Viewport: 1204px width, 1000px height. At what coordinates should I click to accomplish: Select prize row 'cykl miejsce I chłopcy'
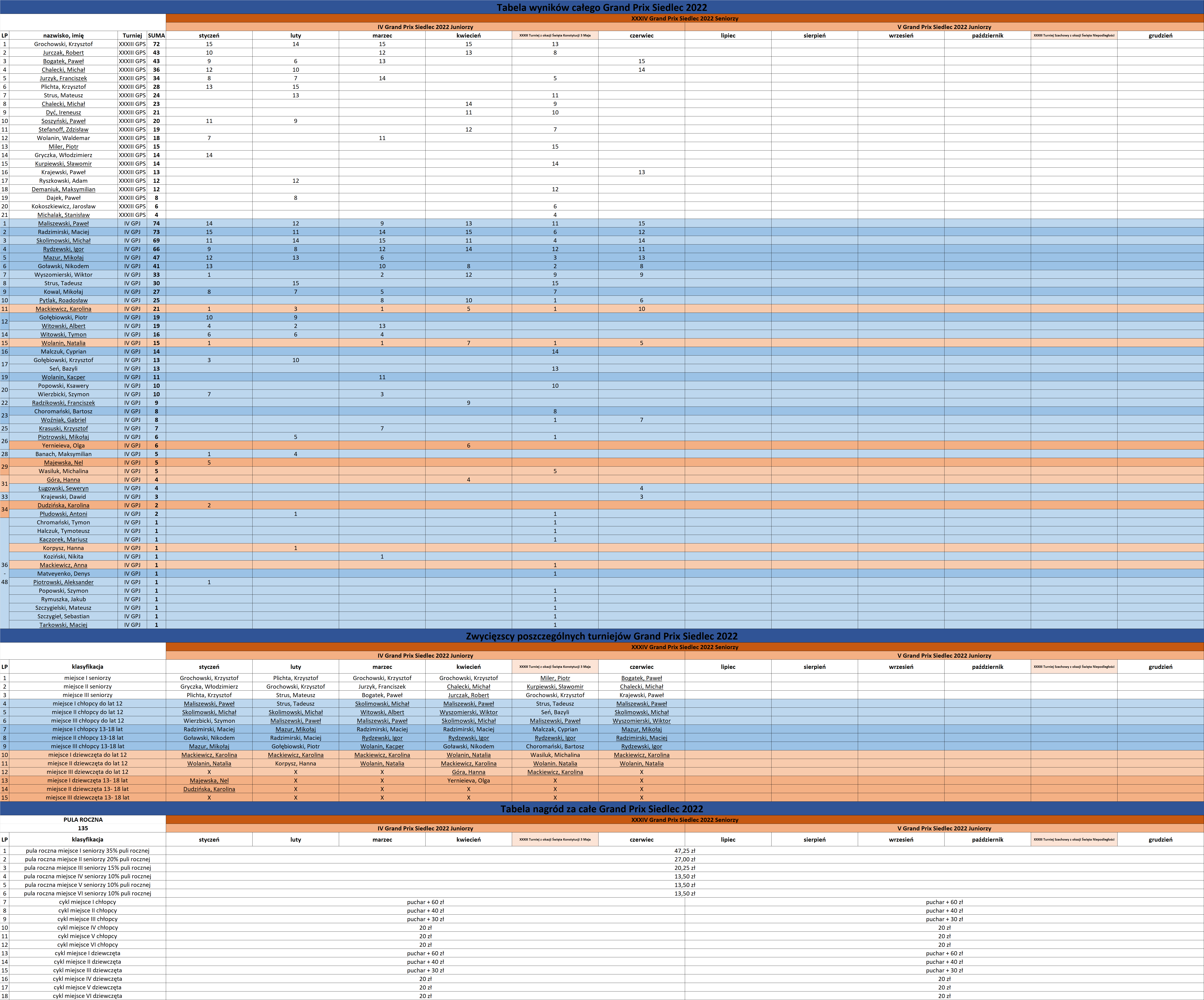87,902
